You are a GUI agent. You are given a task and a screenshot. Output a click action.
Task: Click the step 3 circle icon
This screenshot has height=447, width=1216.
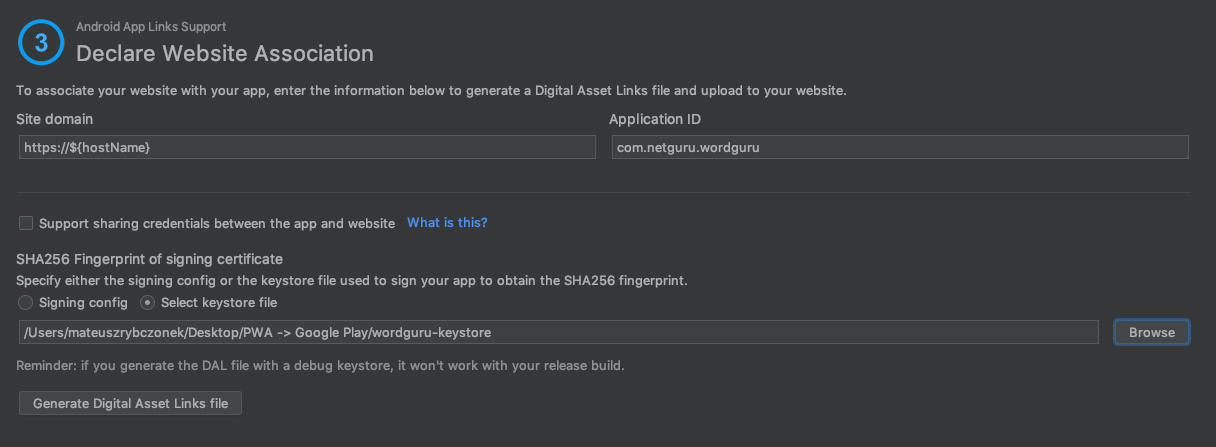coord(41,45)
